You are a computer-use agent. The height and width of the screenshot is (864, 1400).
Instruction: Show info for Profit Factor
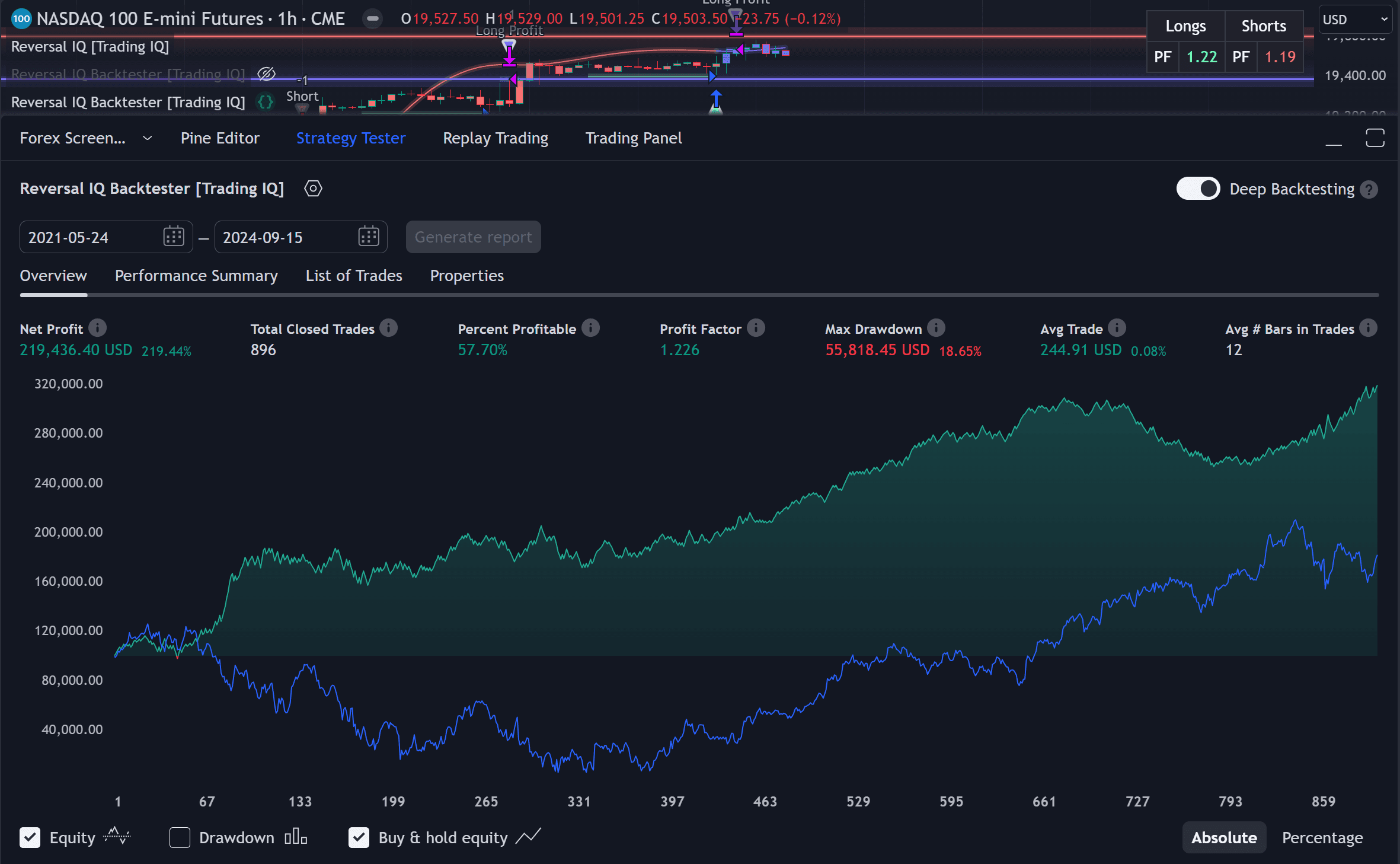(x=756, y=328)
